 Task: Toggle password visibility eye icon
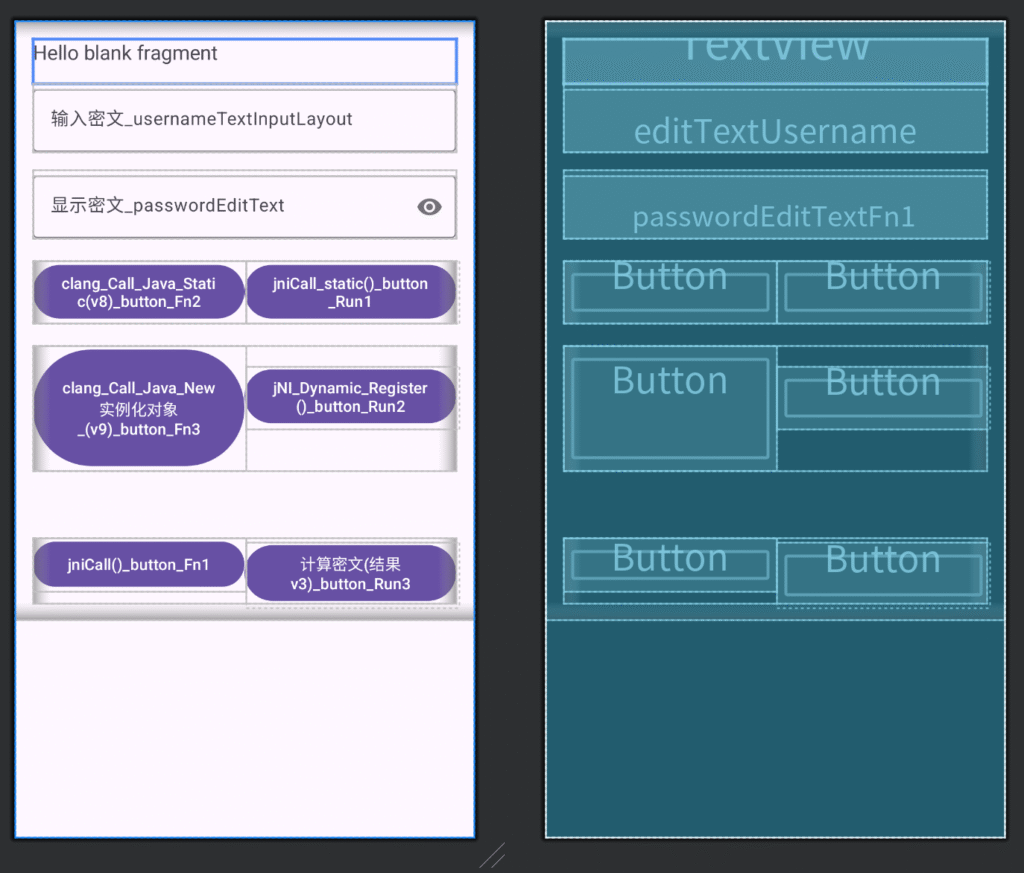click(429, 207)
